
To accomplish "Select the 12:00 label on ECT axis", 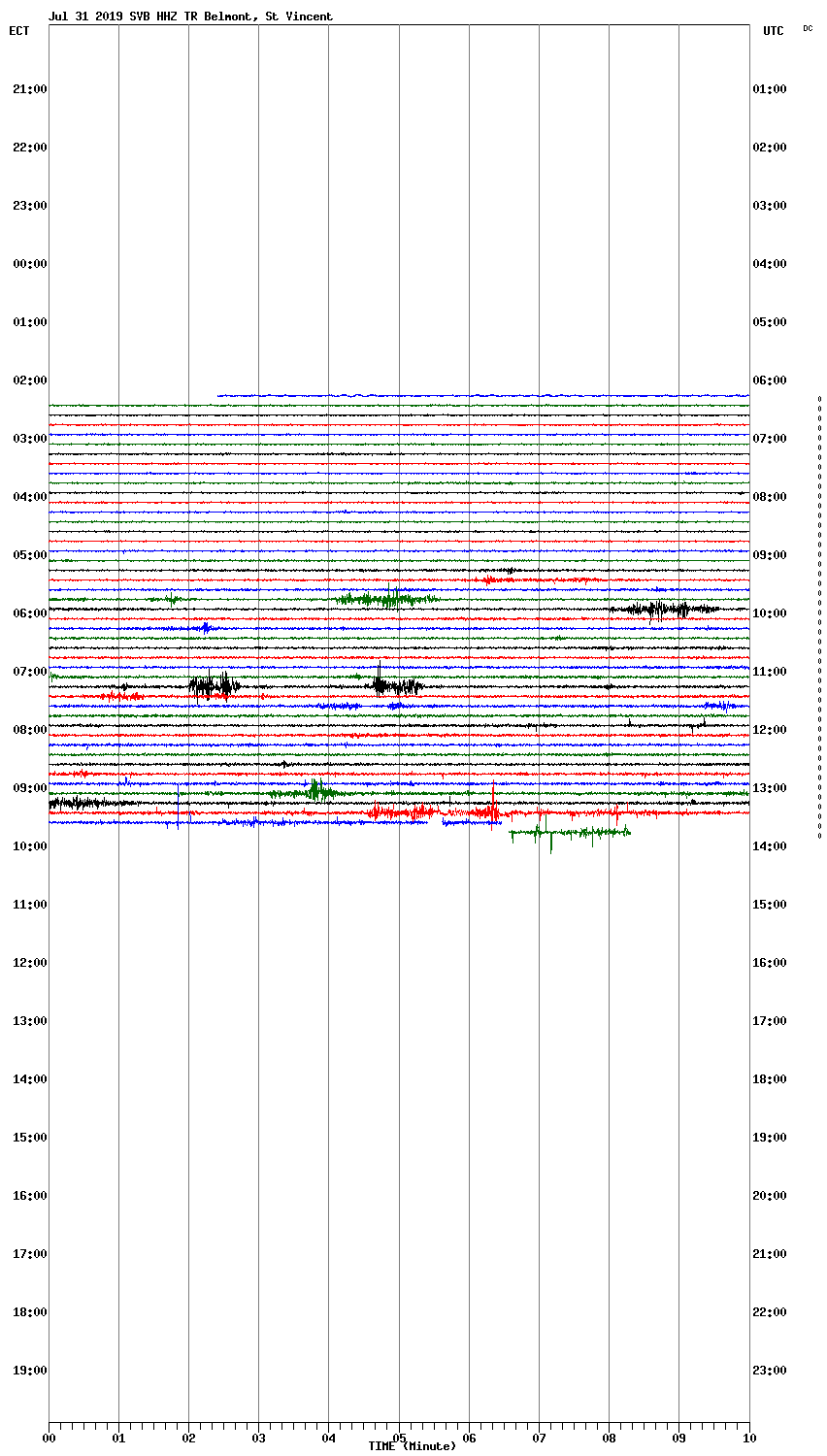I will tap(30, 963).
